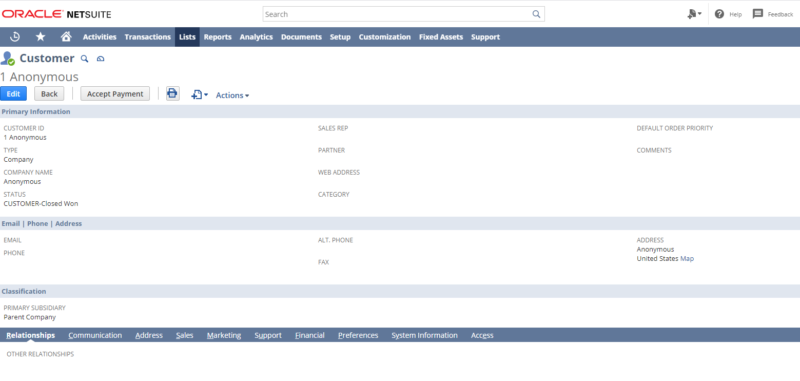Click the Oracle NetSuite logo
The width and height of the screenshot is (800, 381).
point(57,14)
